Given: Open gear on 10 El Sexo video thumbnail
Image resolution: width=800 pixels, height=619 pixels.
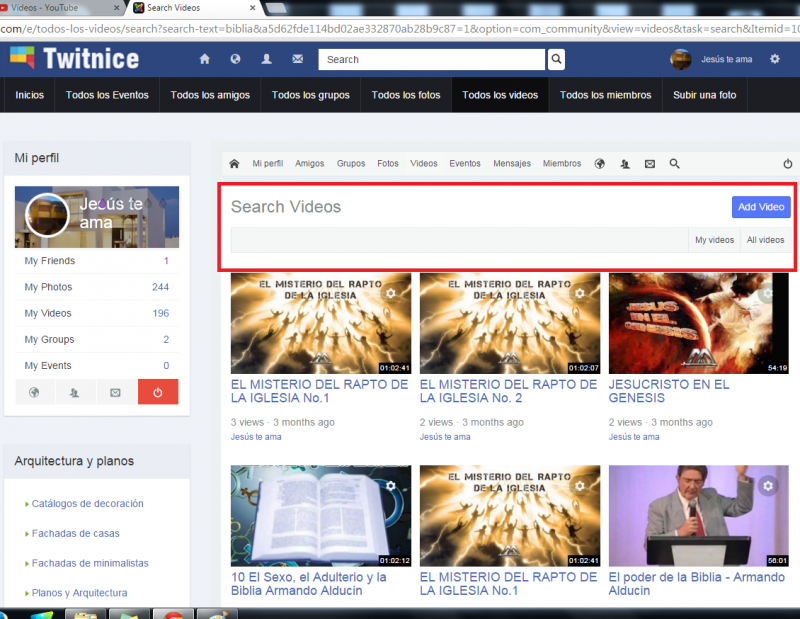Looking at the screenshot, I should click(x=391, y=486).
